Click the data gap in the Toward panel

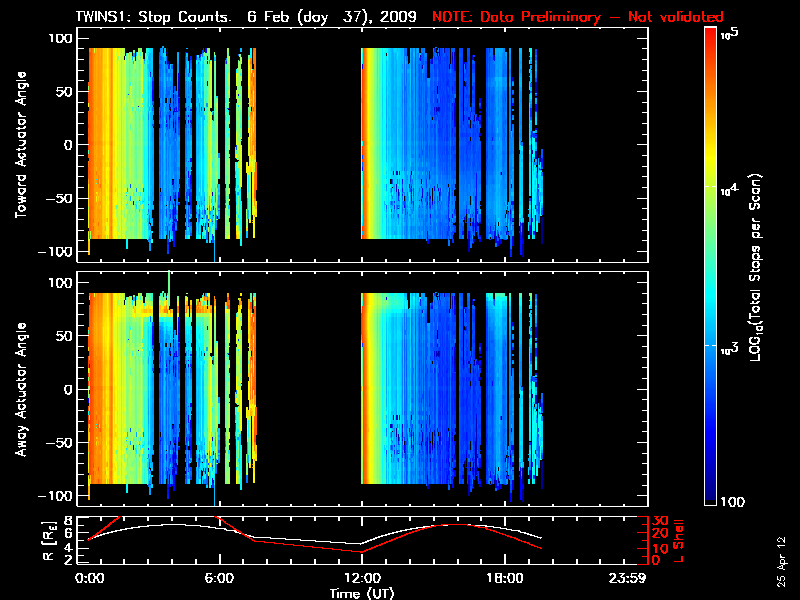[x=308, y=145]
